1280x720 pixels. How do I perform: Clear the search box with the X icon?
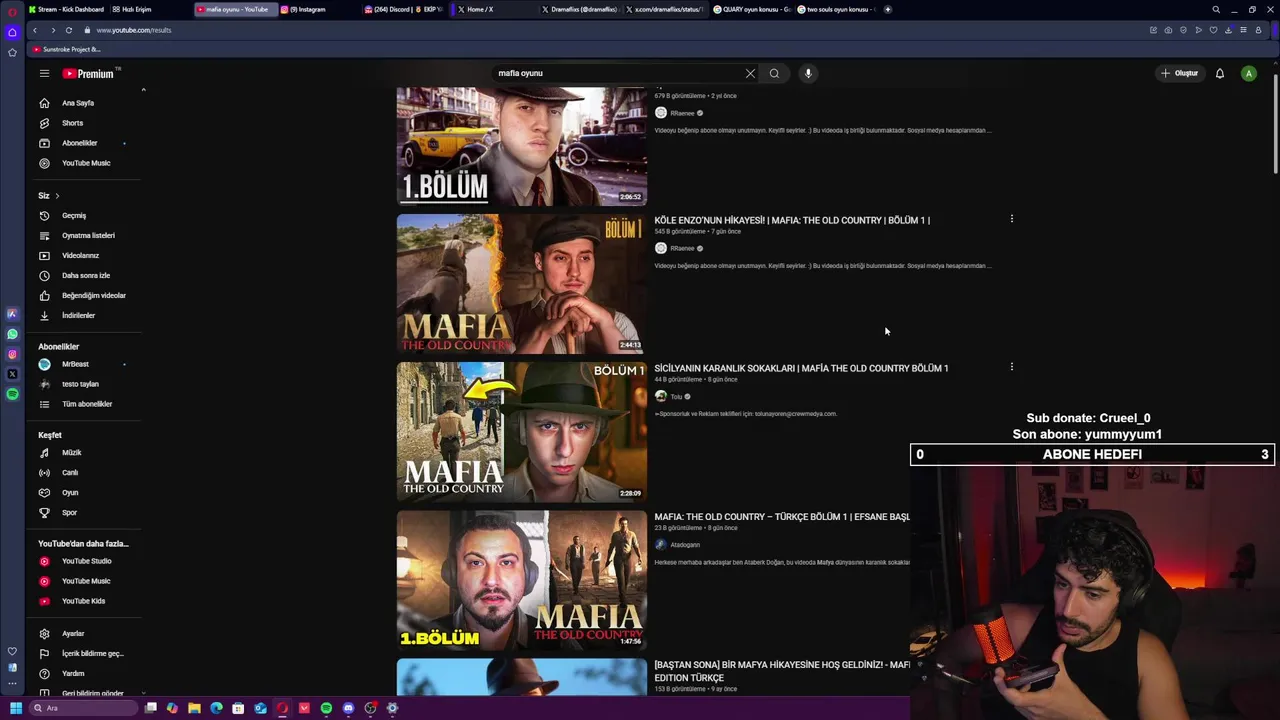[750, 73]
